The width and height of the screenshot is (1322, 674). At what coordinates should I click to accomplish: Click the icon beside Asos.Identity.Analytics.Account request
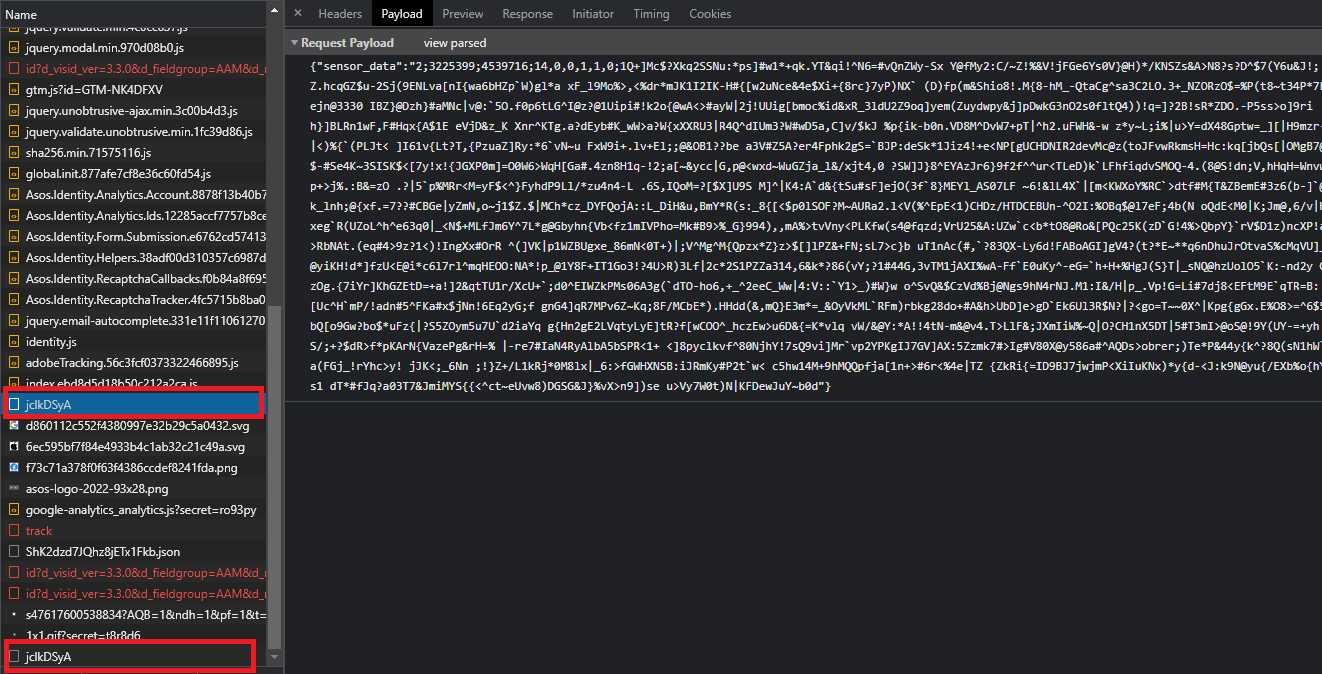point(14,195)
